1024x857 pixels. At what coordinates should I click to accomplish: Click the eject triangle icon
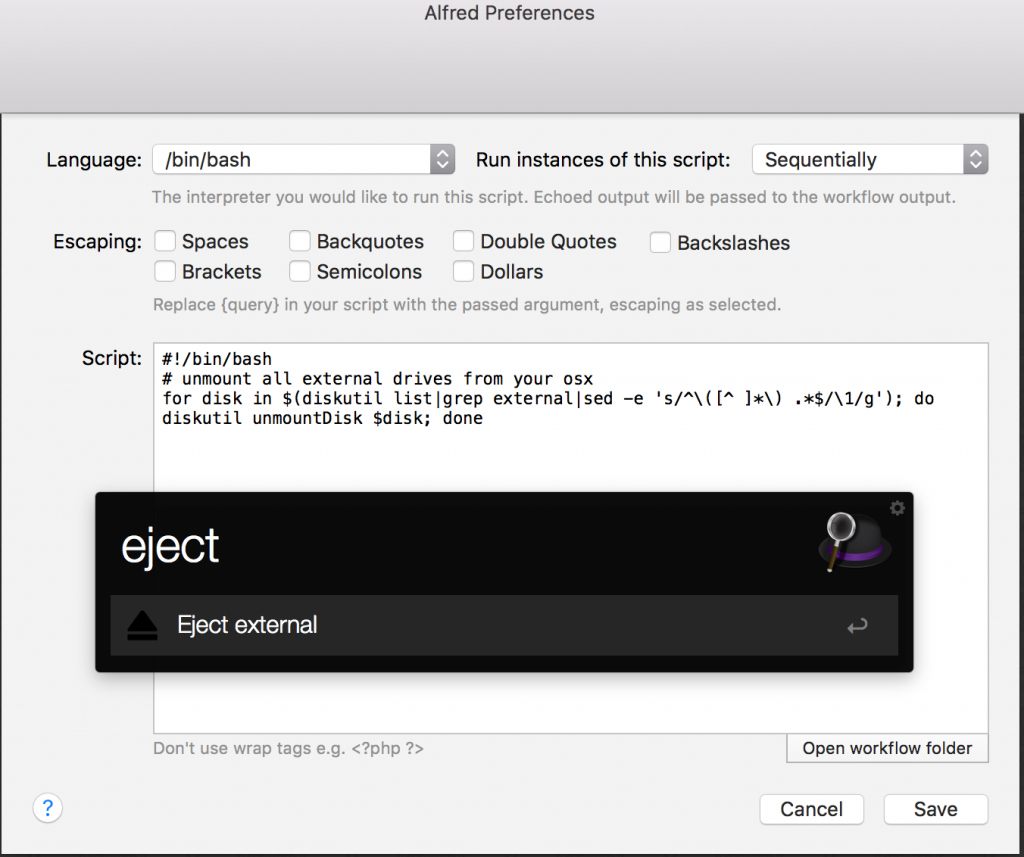pos(143,626)
